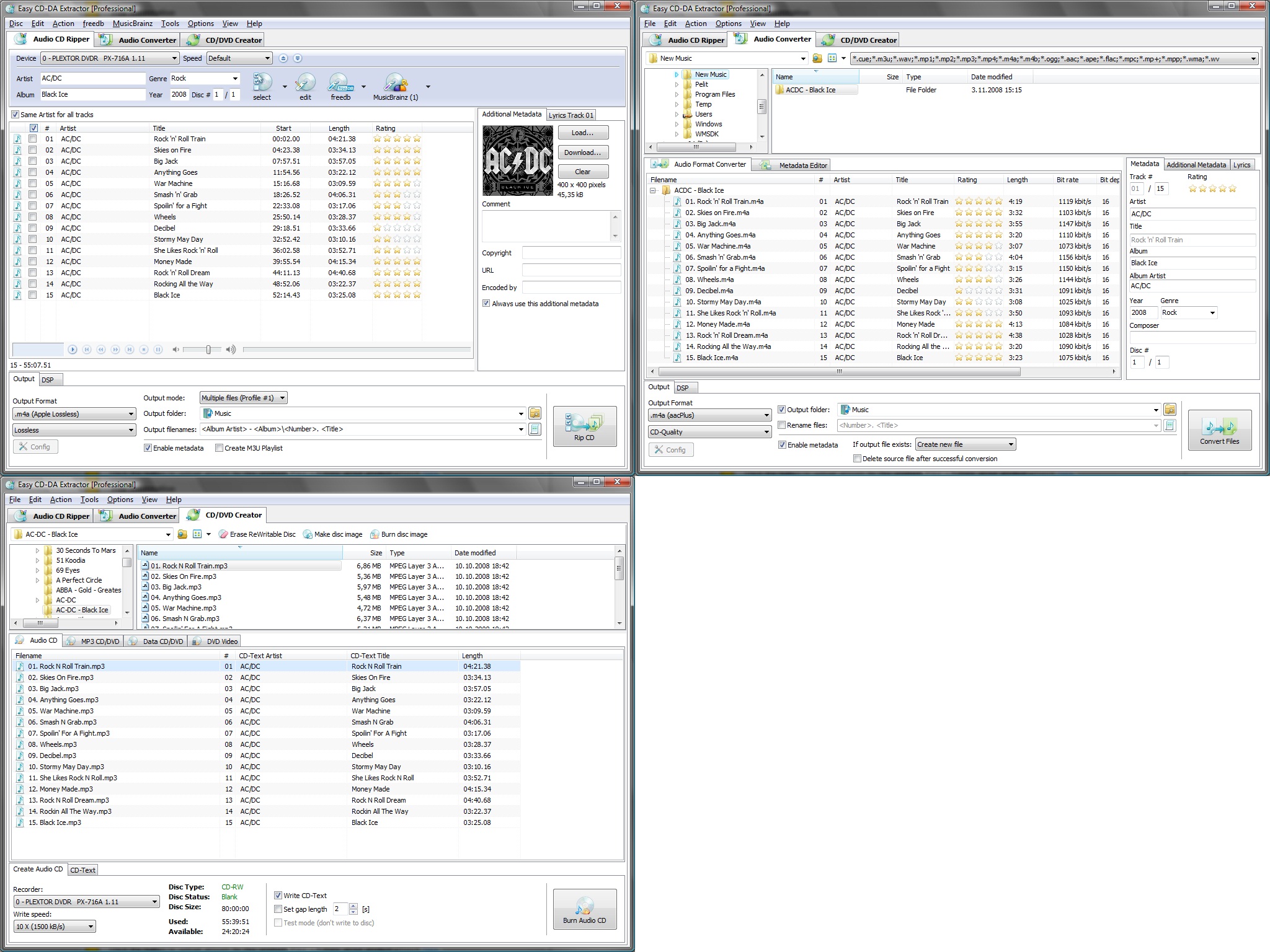
Task: Click the select disc icon in the ripper window
Action: [x=262, y=82]
